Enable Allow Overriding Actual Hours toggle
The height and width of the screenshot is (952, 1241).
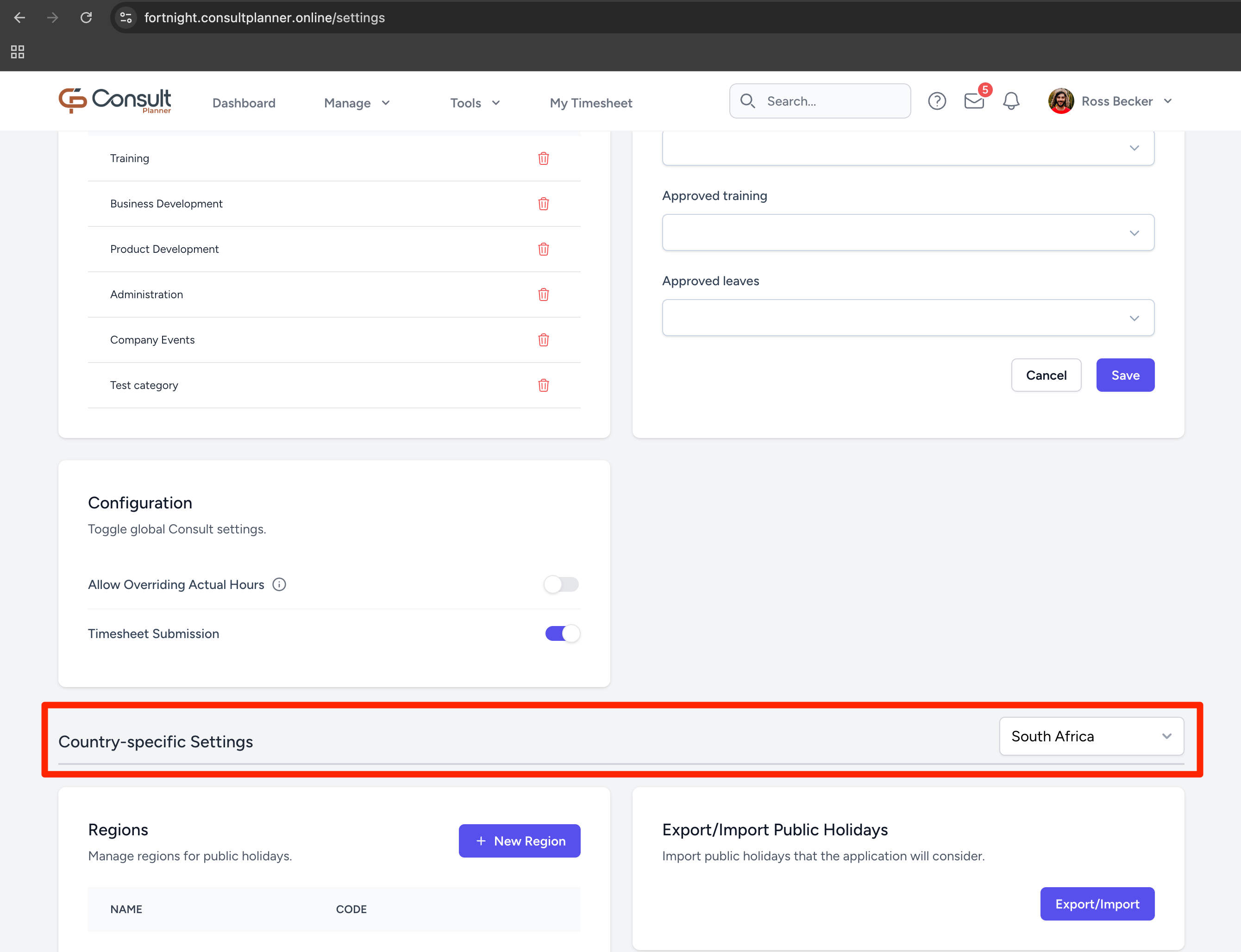[561, 584]
